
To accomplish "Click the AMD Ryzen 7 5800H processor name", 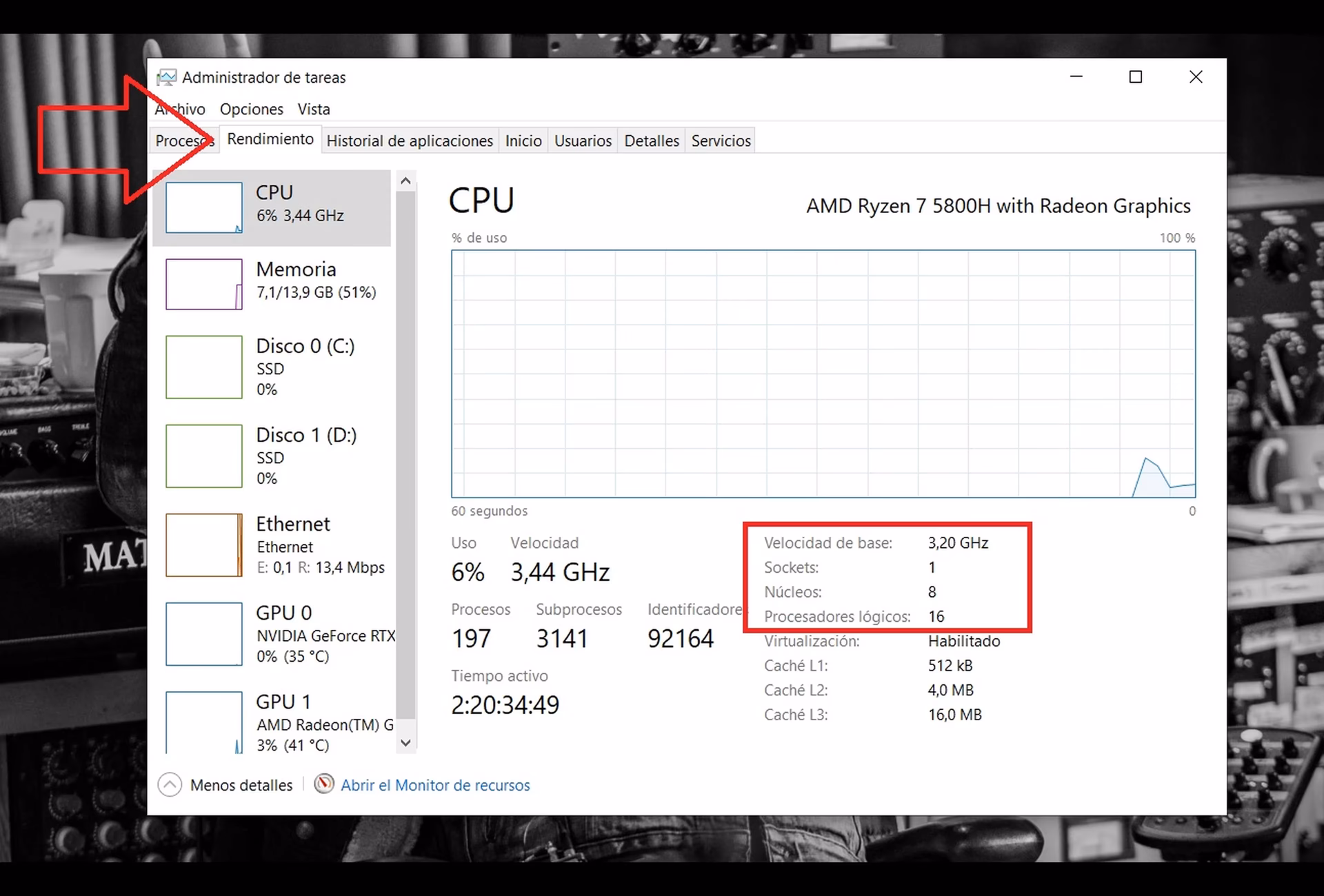I will tap(998, 206).
